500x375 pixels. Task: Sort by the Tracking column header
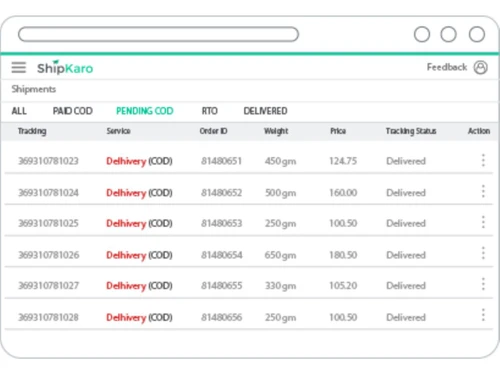pyautogui.click(x=32, y=131)
